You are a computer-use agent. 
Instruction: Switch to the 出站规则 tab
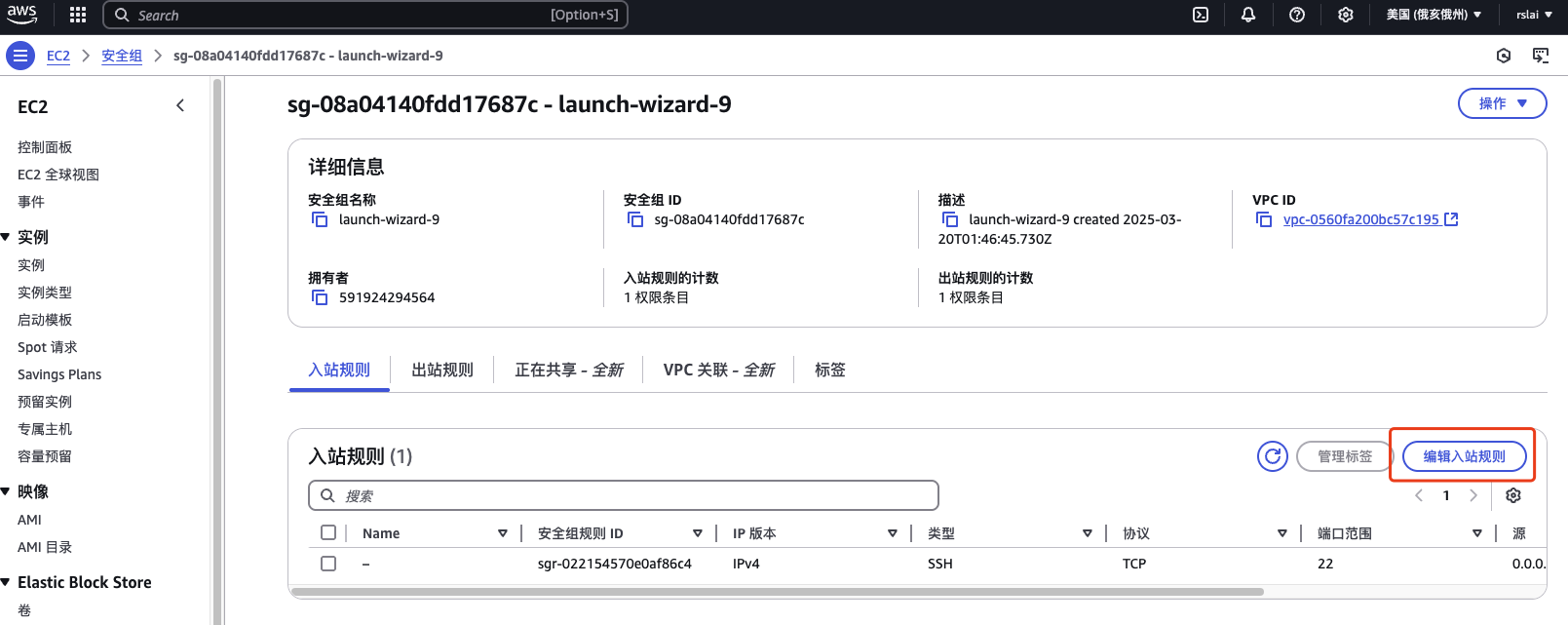pyautogui.click(x=442, y=370)
